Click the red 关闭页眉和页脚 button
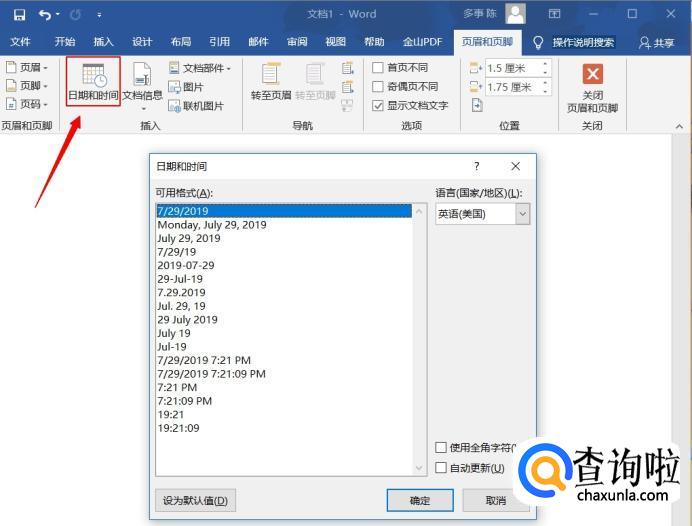This screenshot has height=526, width=692. [592, 87]
